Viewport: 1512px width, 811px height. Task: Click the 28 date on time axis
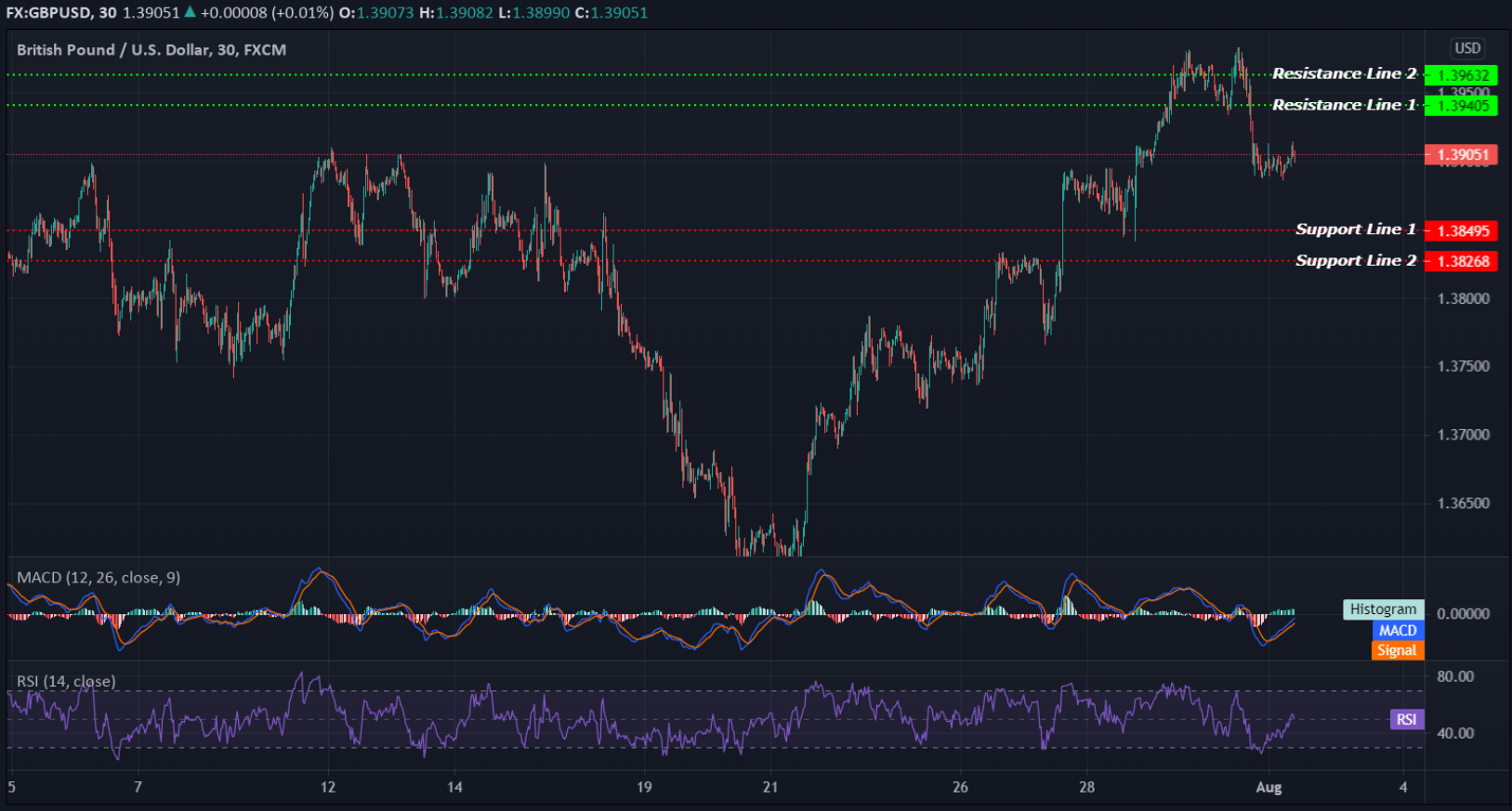1086,787
